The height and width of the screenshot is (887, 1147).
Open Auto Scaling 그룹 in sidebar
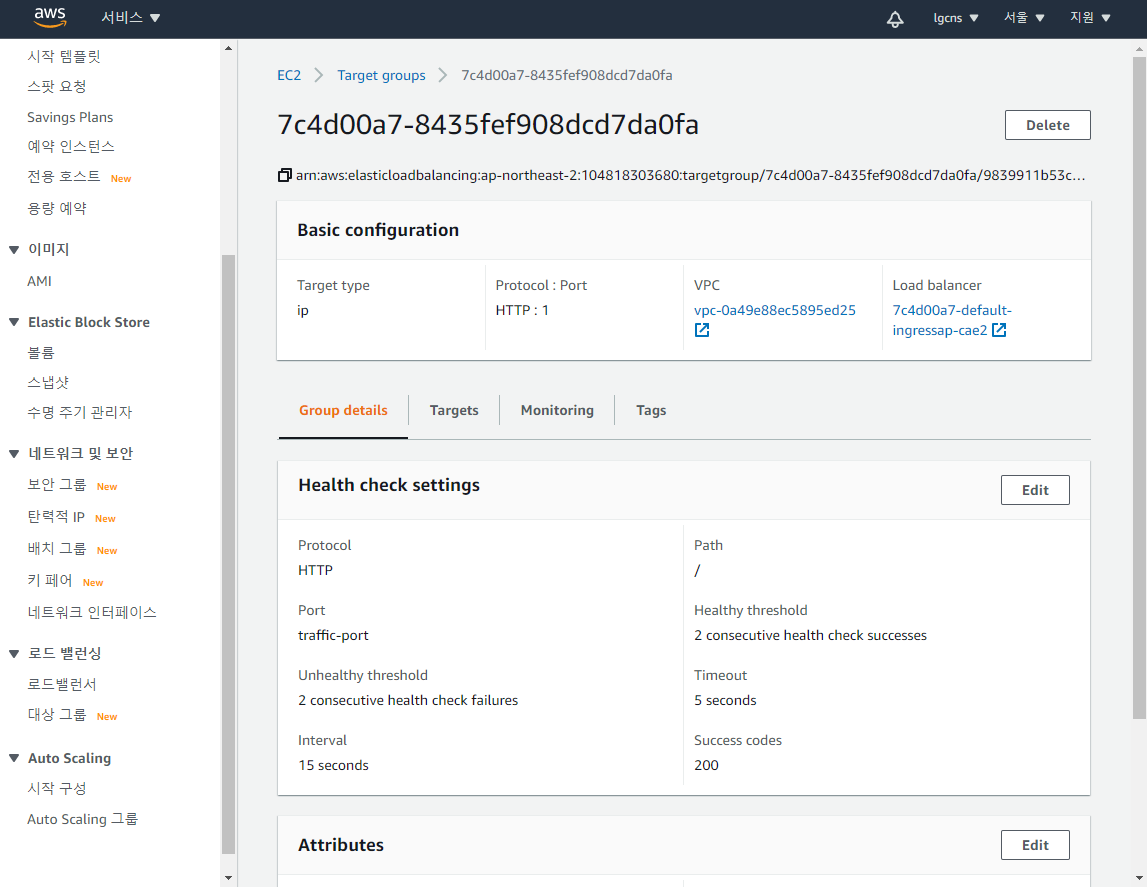tap(83, 819)
